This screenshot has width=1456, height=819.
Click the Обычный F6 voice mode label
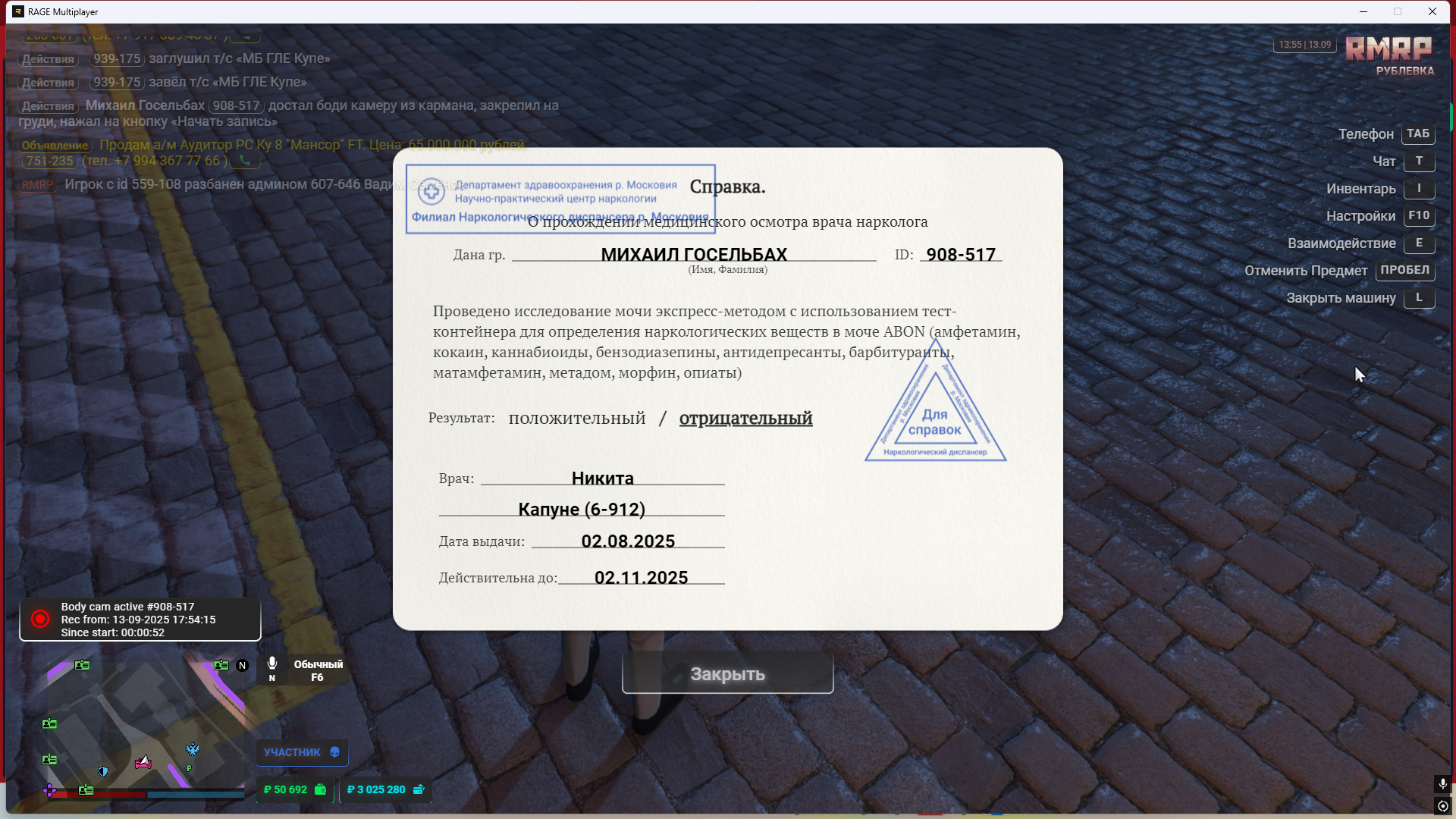click(x=318, y=670)
